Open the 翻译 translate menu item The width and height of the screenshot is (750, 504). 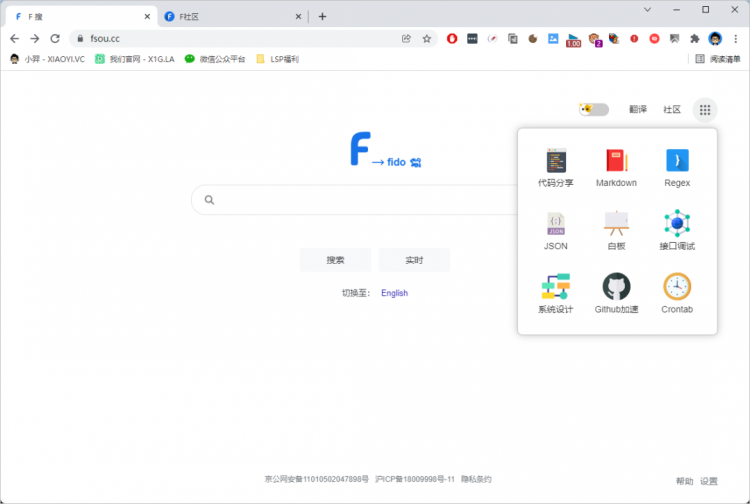pyautogui.click(x=638, y=110)
